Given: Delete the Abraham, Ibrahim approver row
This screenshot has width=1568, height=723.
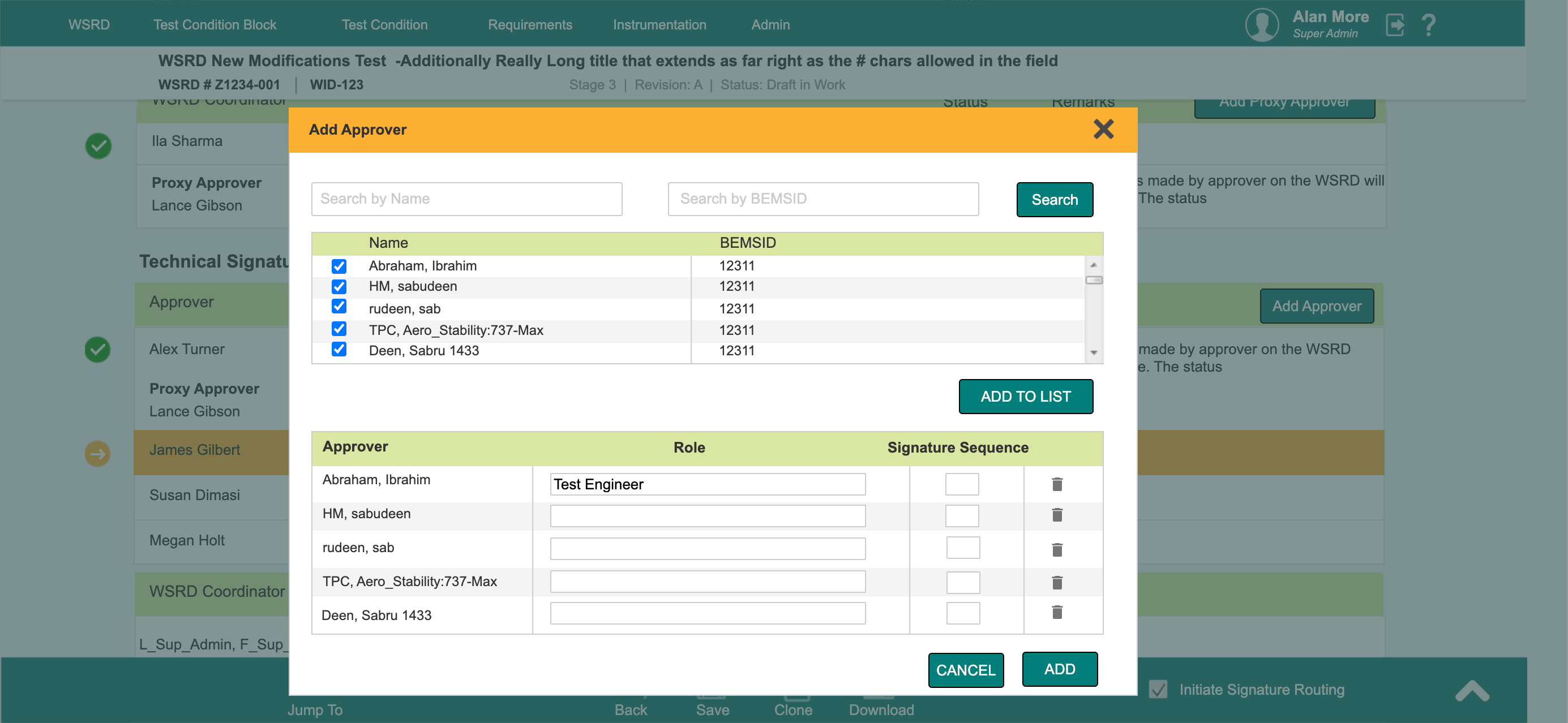Looking at the screenshot, I should [x=1057, y=484].
